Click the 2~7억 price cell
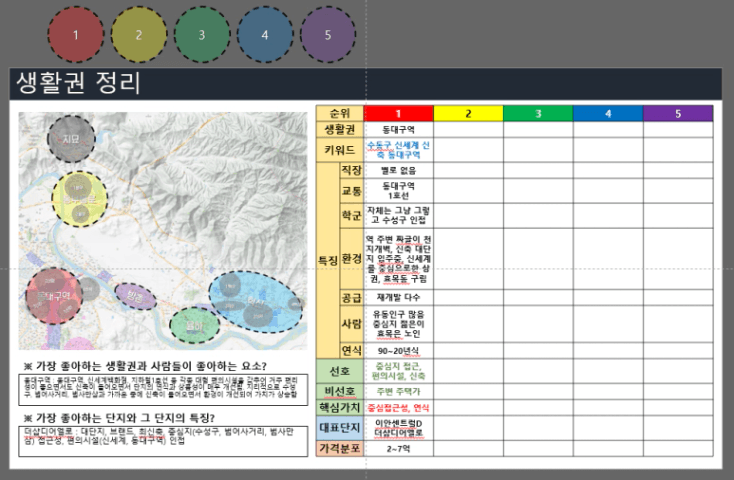 pyautogui.click(x=398, y=449)
